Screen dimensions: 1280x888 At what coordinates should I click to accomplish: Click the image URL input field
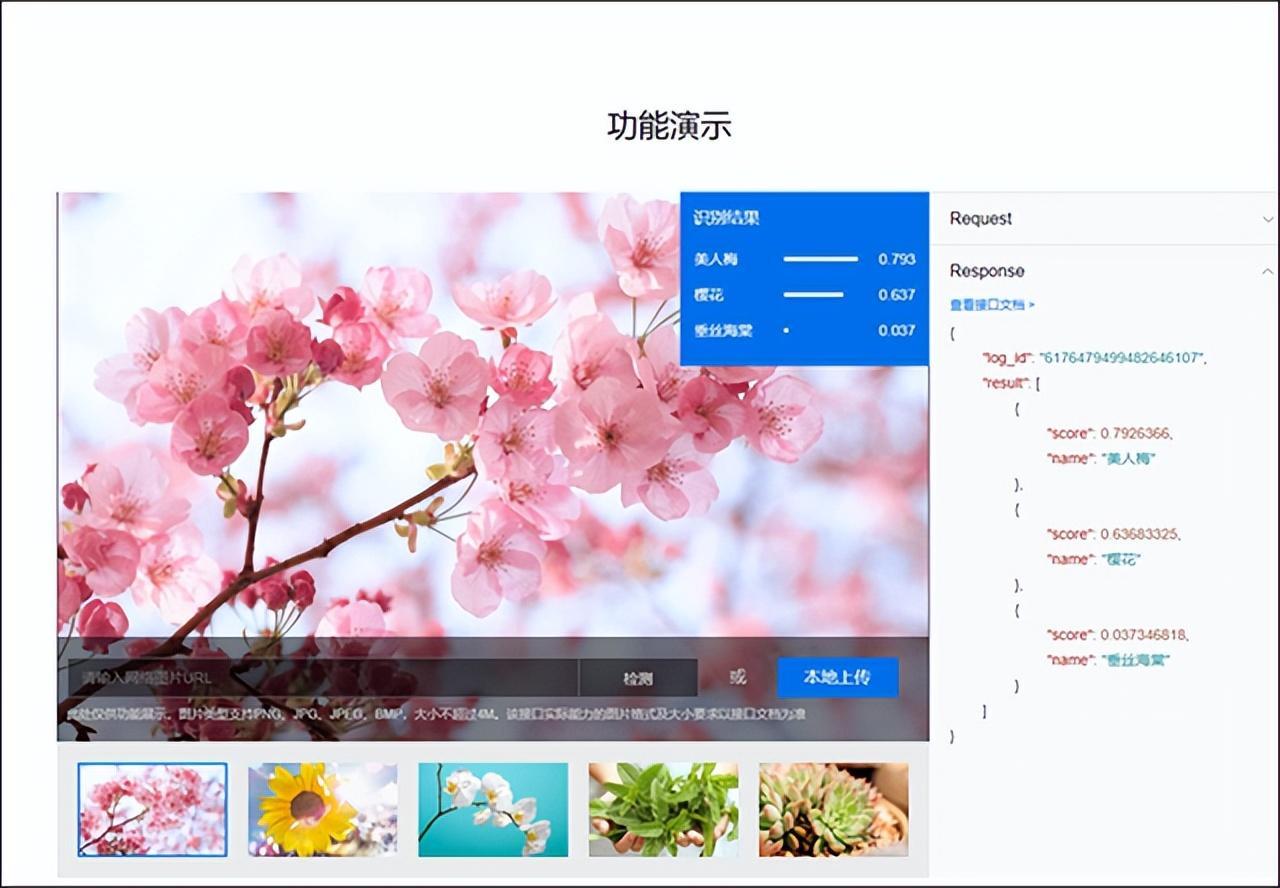coord(320,678)
